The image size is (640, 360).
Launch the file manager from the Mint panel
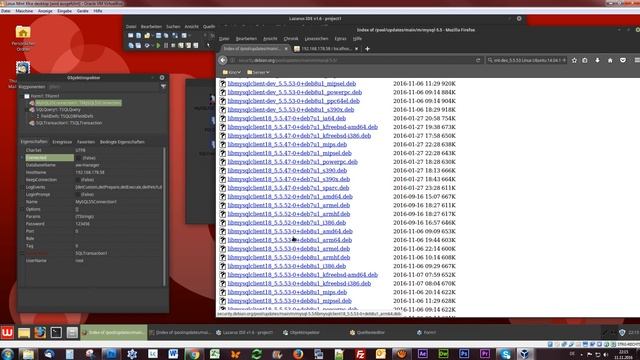coord(24,333)
